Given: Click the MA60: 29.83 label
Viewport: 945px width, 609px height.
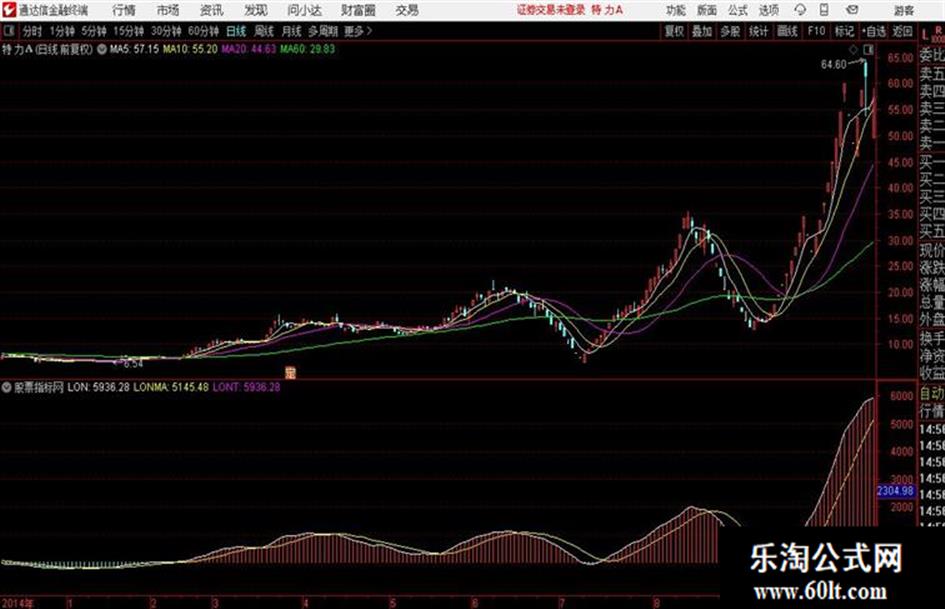Looking at the screenshot, I should pyautogui.click(x=307, y=49).
